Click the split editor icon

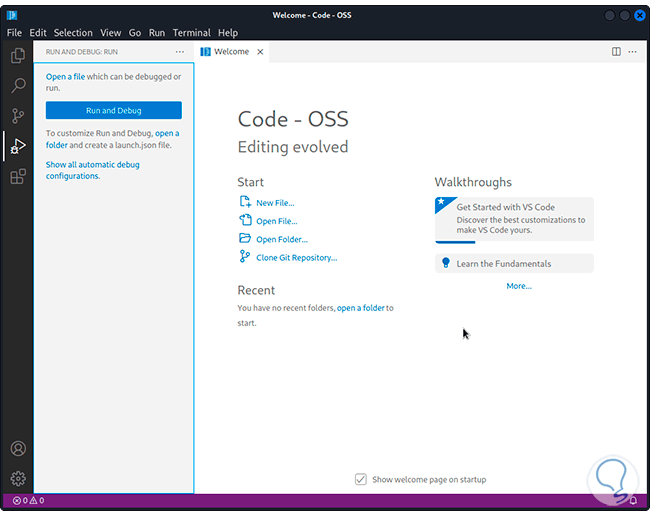coord(616,51)
